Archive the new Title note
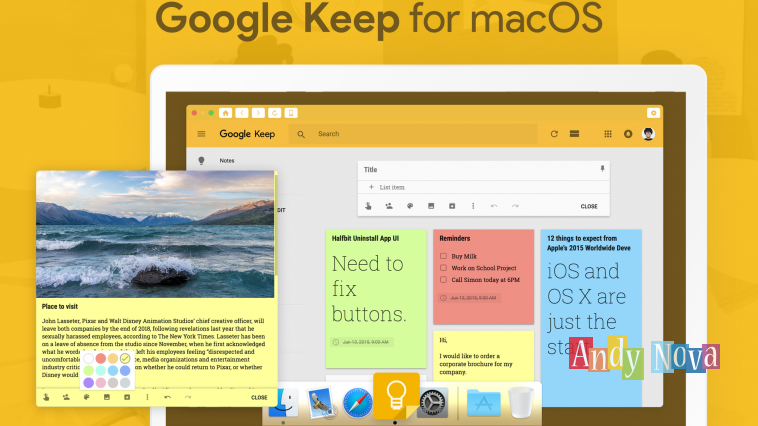This screenshot has width=758, height=426. 452,206
